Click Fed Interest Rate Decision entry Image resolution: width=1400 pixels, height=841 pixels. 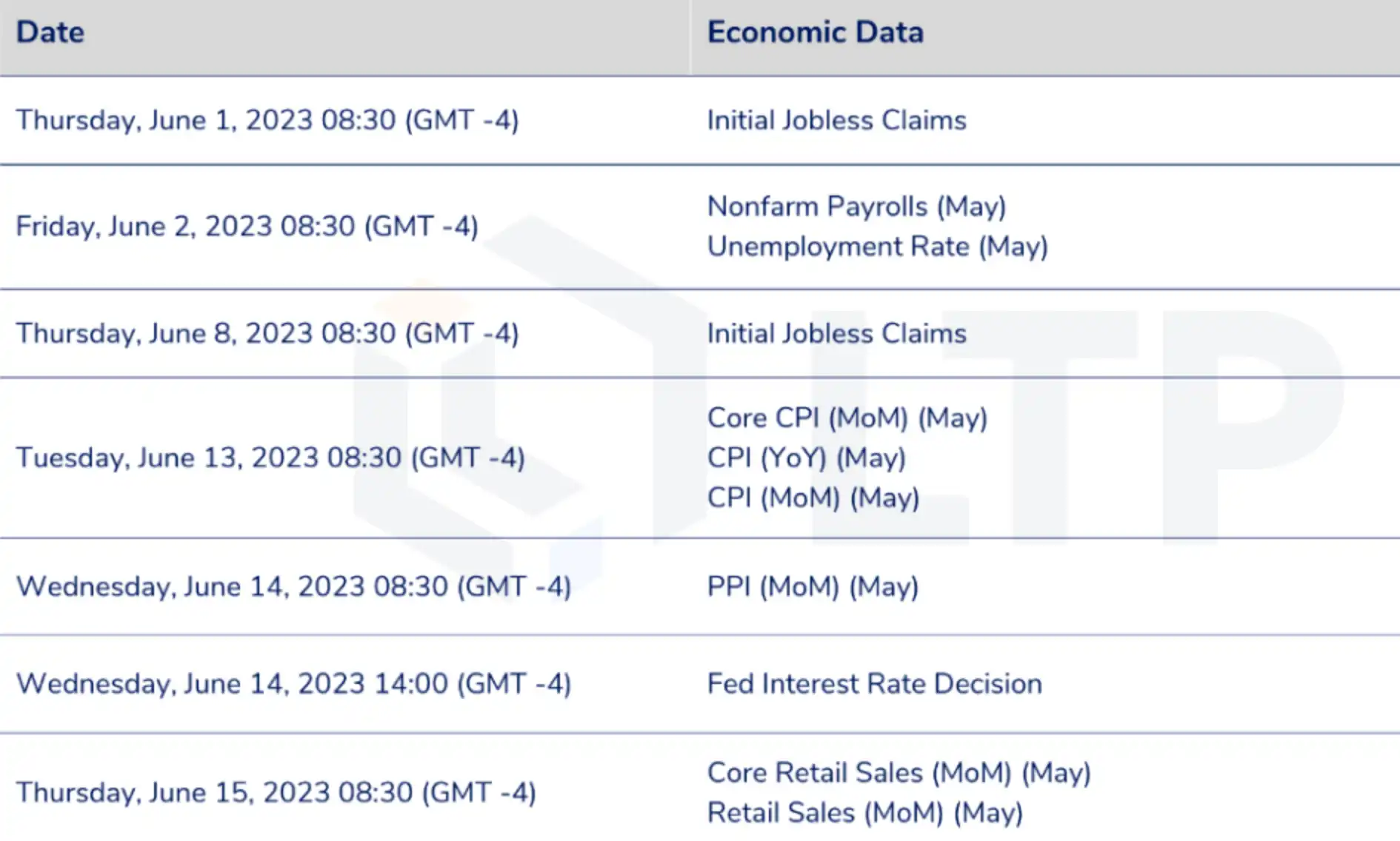tap(875, 684)
